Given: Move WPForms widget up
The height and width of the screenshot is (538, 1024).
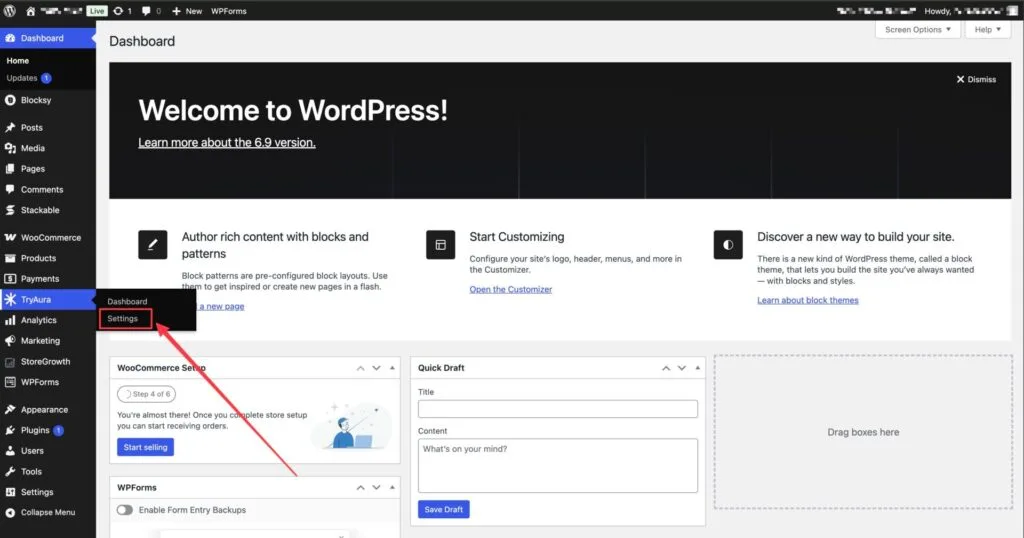Looking at the screenshot, I should pos(360,488).
